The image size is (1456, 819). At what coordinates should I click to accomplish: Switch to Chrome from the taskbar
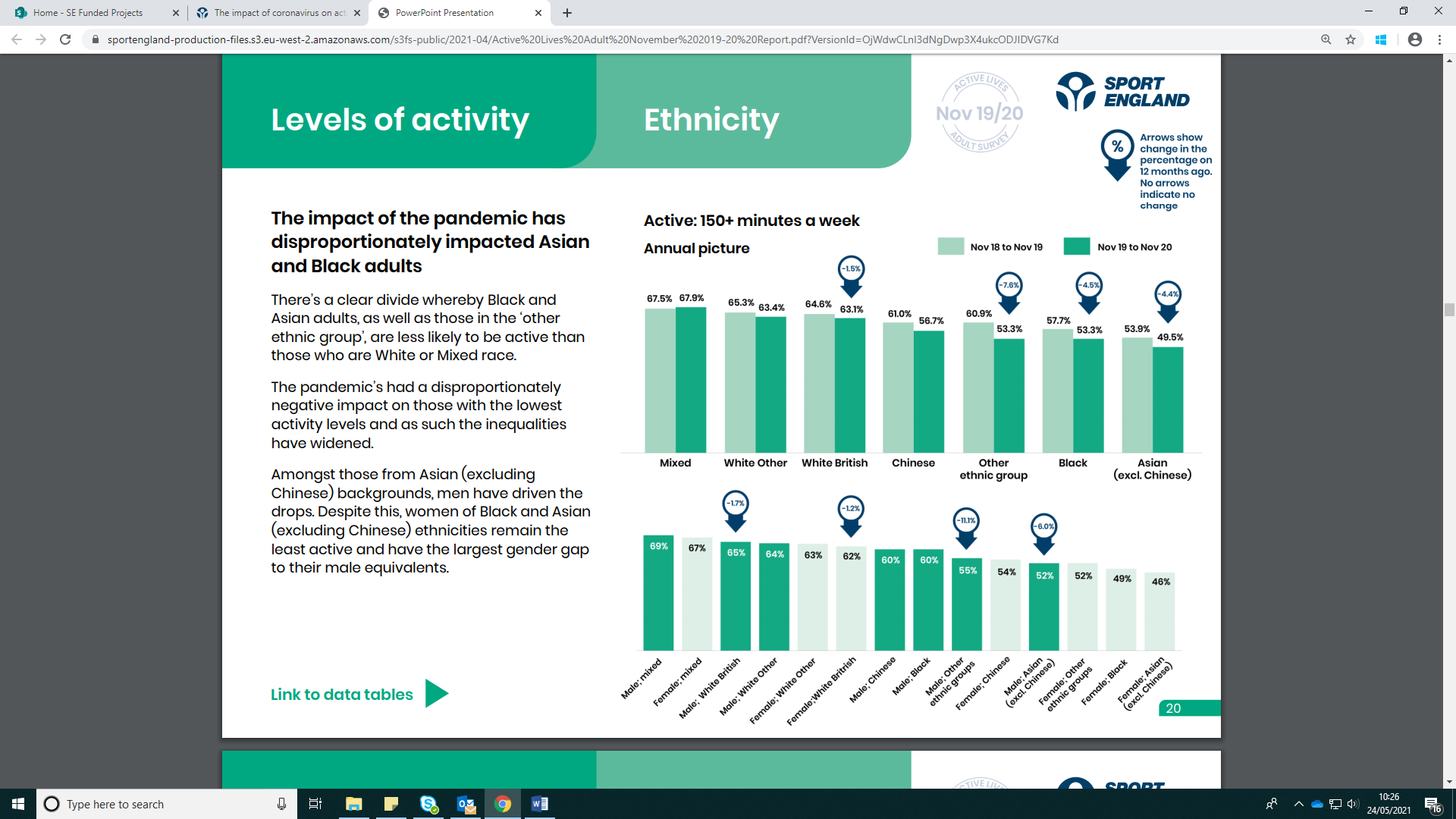tap(503, 804)
